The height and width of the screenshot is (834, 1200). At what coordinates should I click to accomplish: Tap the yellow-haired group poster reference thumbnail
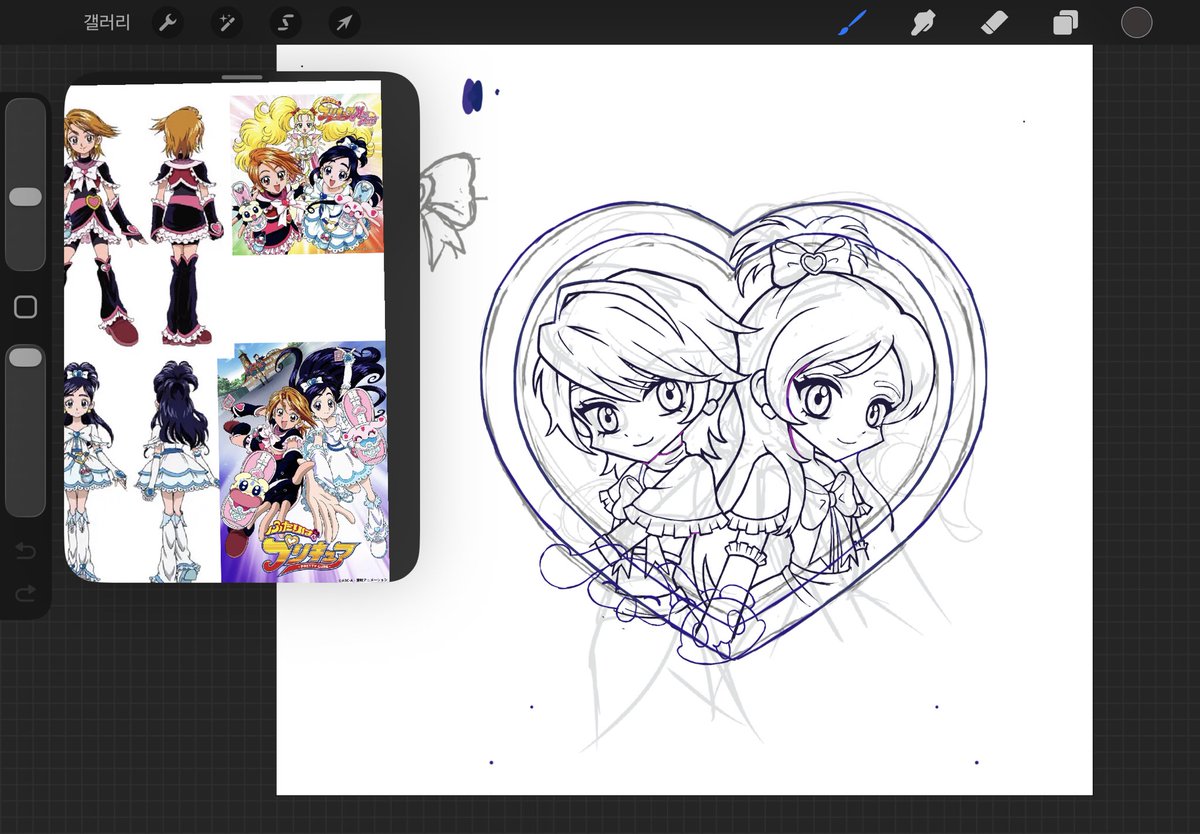coord(306,175)
